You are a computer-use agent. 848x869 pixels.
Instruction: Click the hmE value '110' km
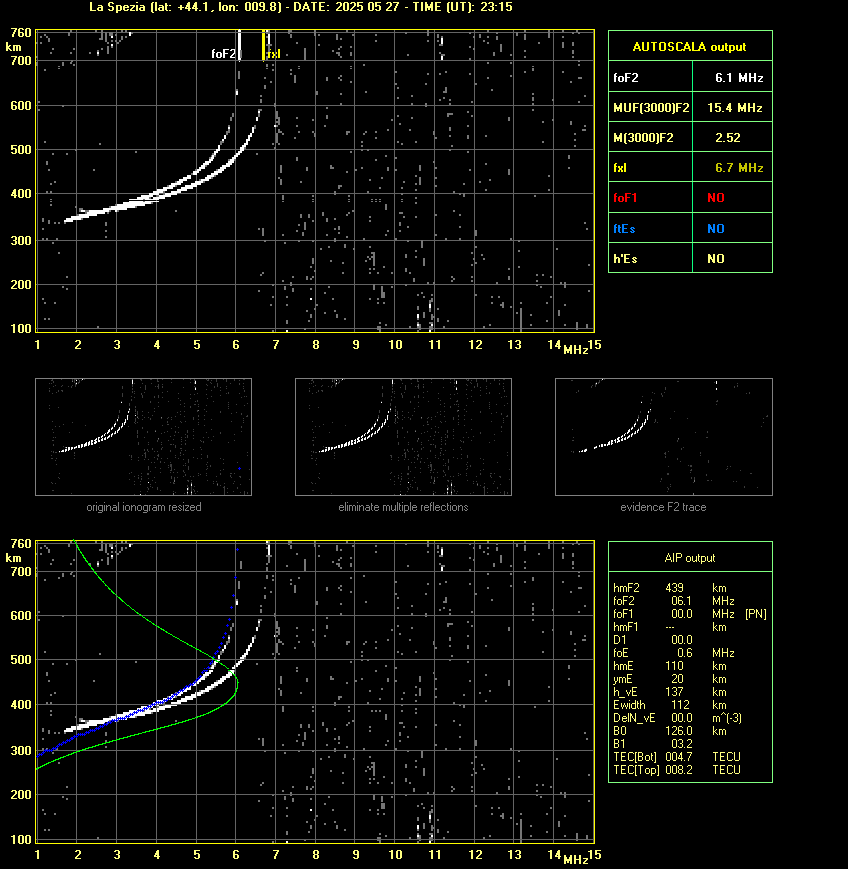click(675, 666)
